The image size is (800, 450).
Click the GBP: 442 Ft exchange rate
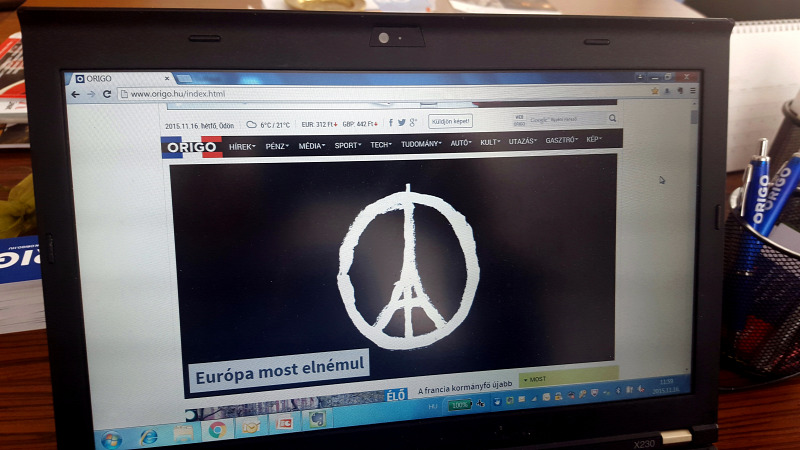[x=360, y=123]
